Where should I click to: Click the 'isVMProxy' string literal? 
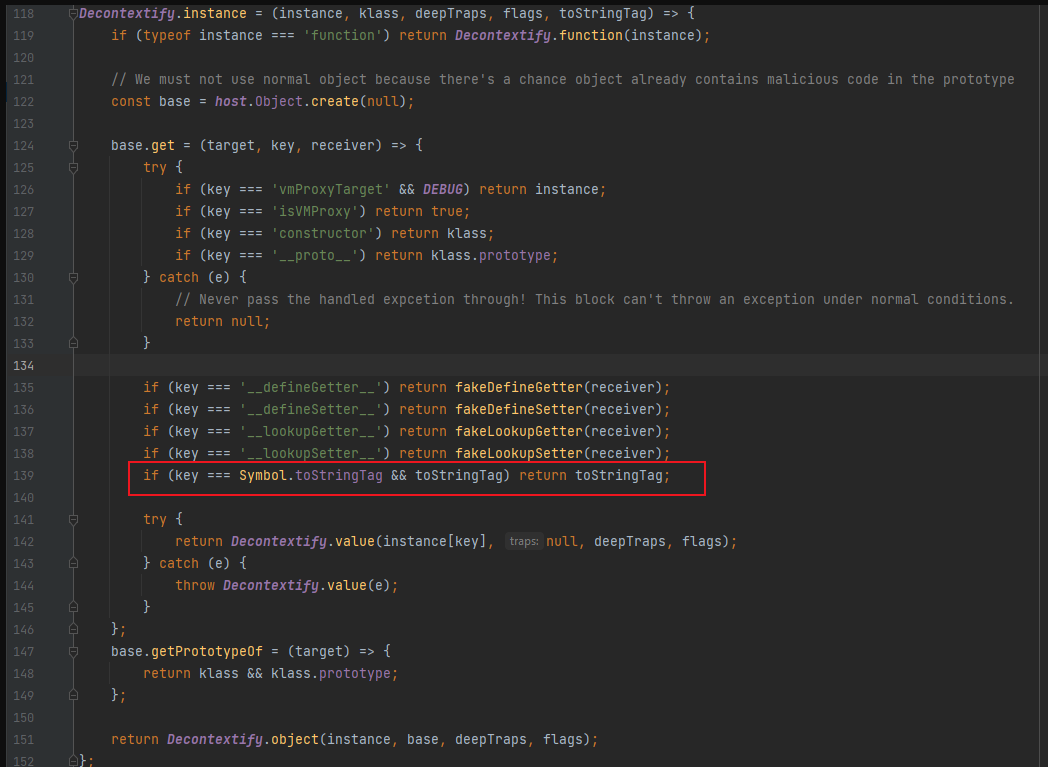315,212
